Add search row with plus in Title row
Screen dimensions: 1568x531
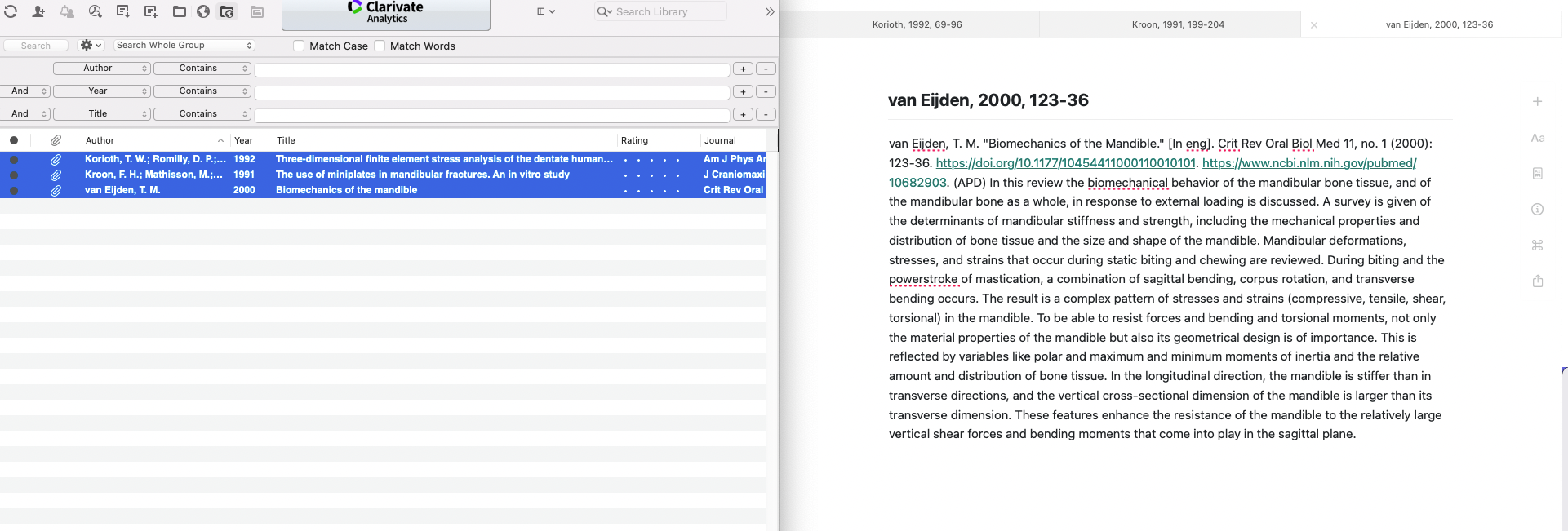(x=743, y=115)
